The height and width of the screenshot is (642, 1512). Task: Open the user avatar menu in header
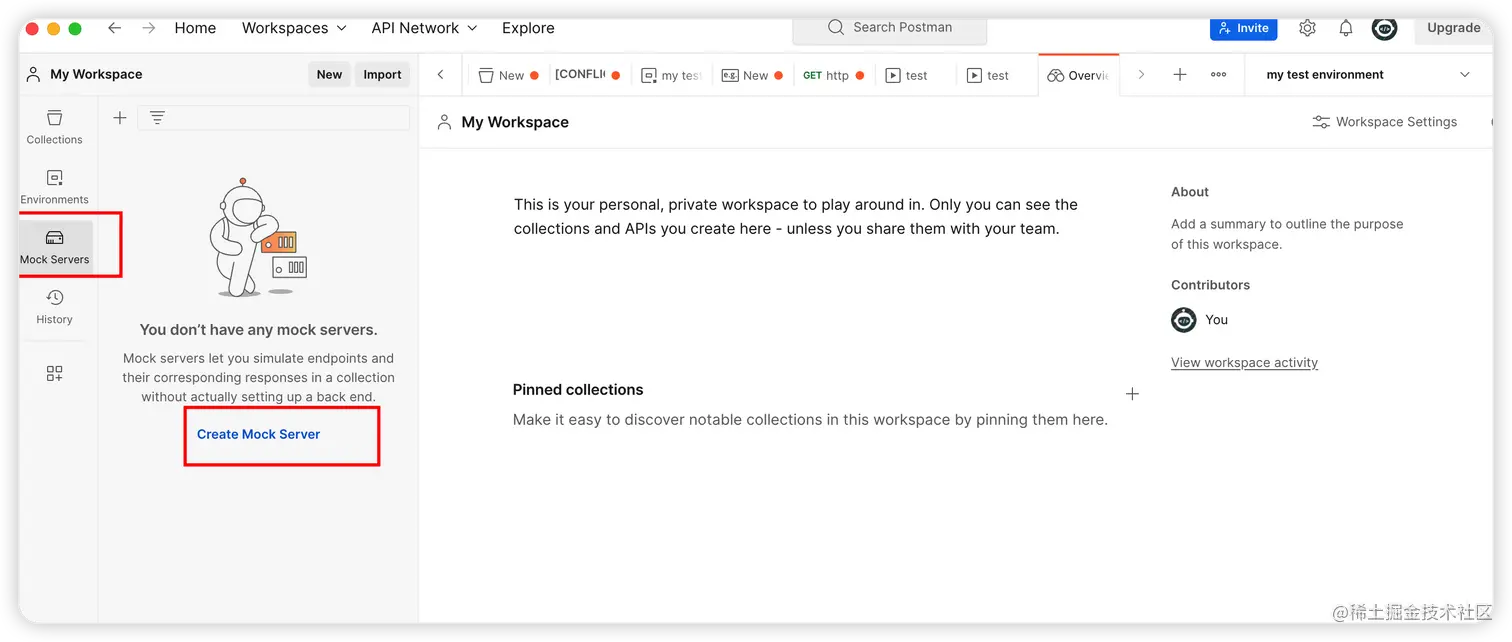pos(1384,28)
